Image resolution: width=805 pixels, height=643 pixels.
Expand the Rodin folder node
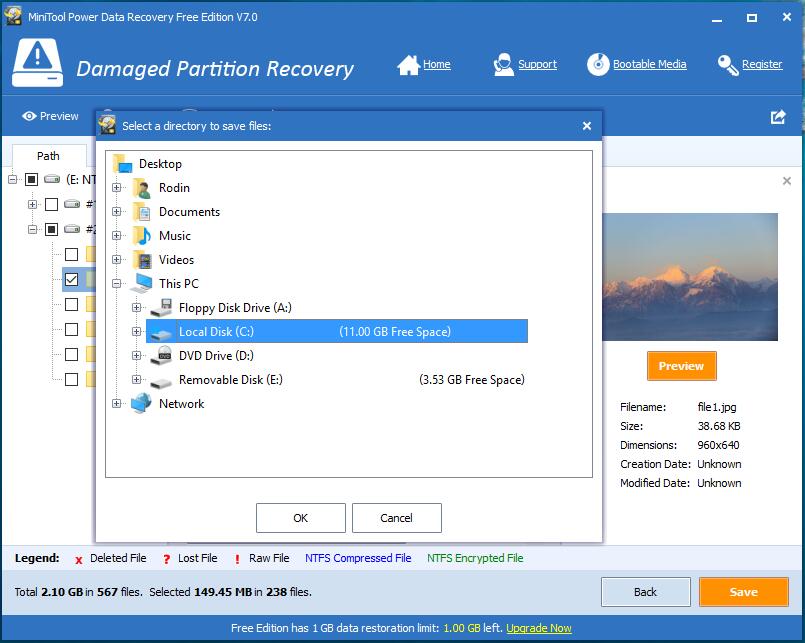click(117, 187)
